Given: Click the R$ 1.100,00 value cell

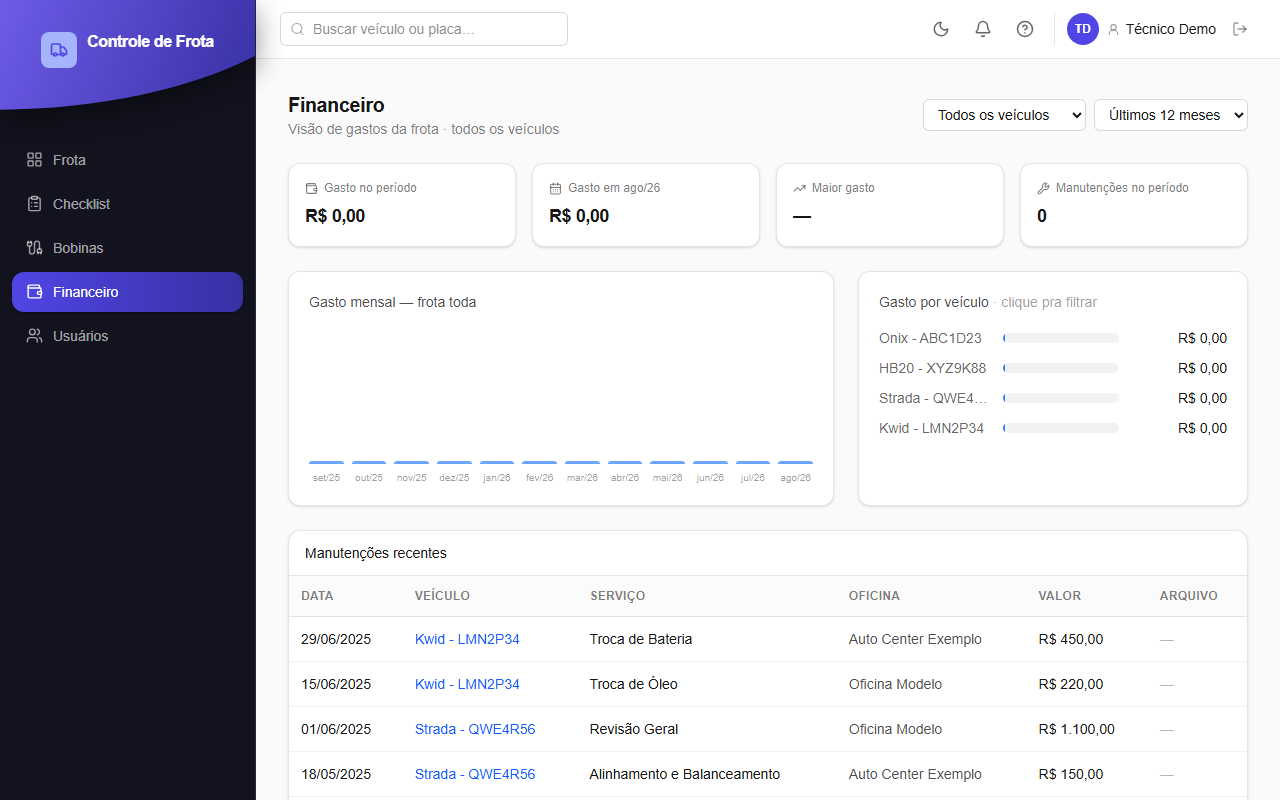Looking at the screenshot, I should (x=1077, y=729).
